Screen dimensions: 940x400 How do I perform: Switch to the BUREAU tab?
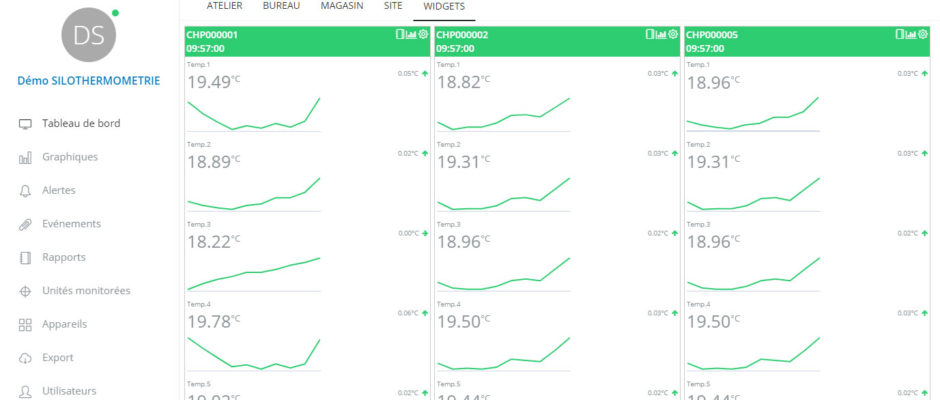click(x=281, y=6)
